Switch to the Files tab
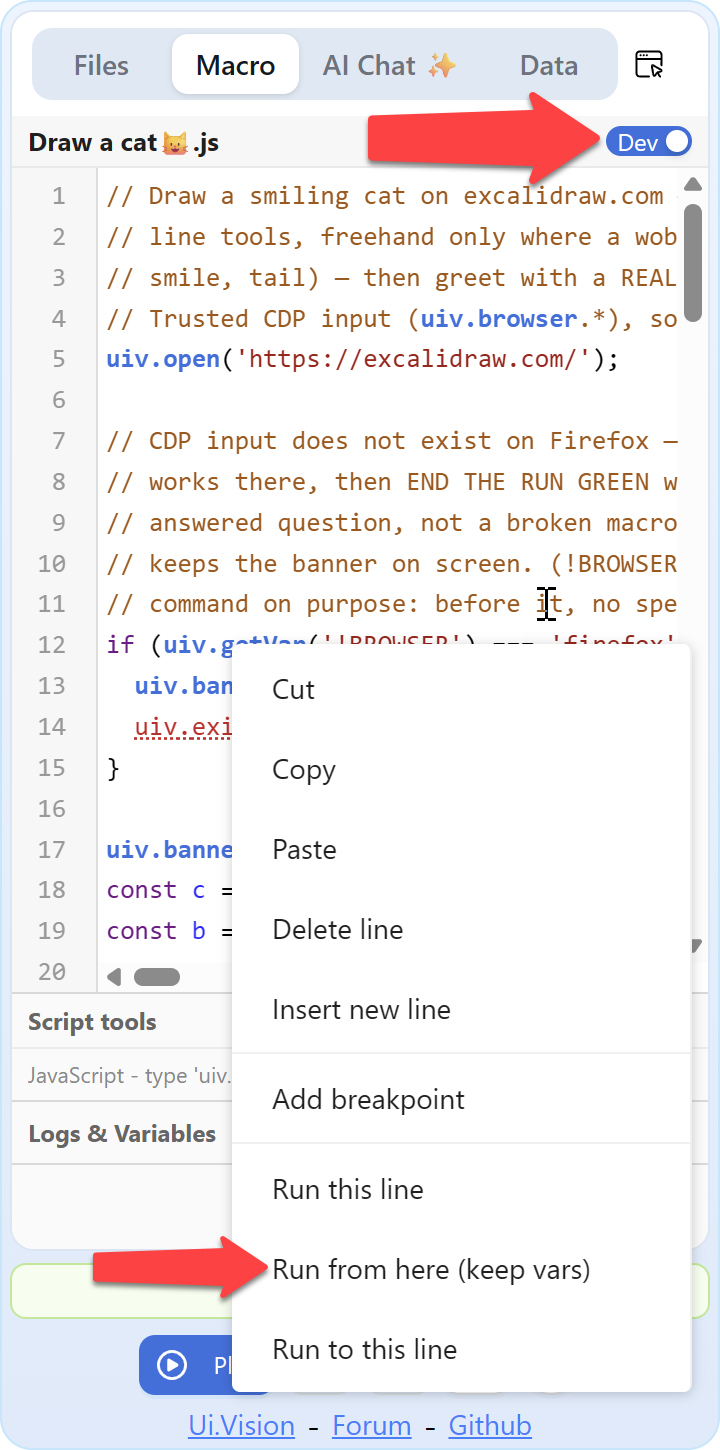720x1450 pixels. (101, 66)
